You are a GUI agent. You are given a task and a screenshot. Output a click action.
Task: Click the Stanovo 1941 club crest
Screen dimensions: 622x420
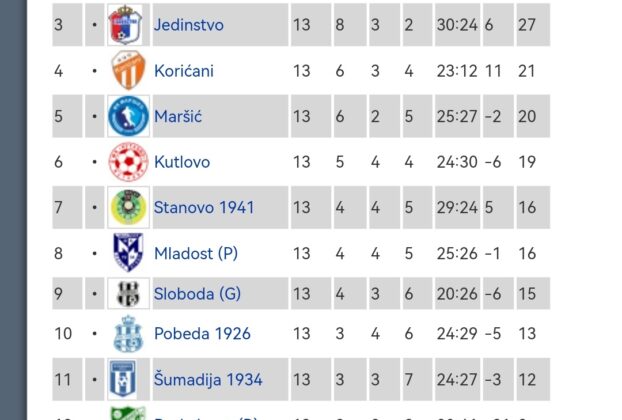tap(128, 208)
